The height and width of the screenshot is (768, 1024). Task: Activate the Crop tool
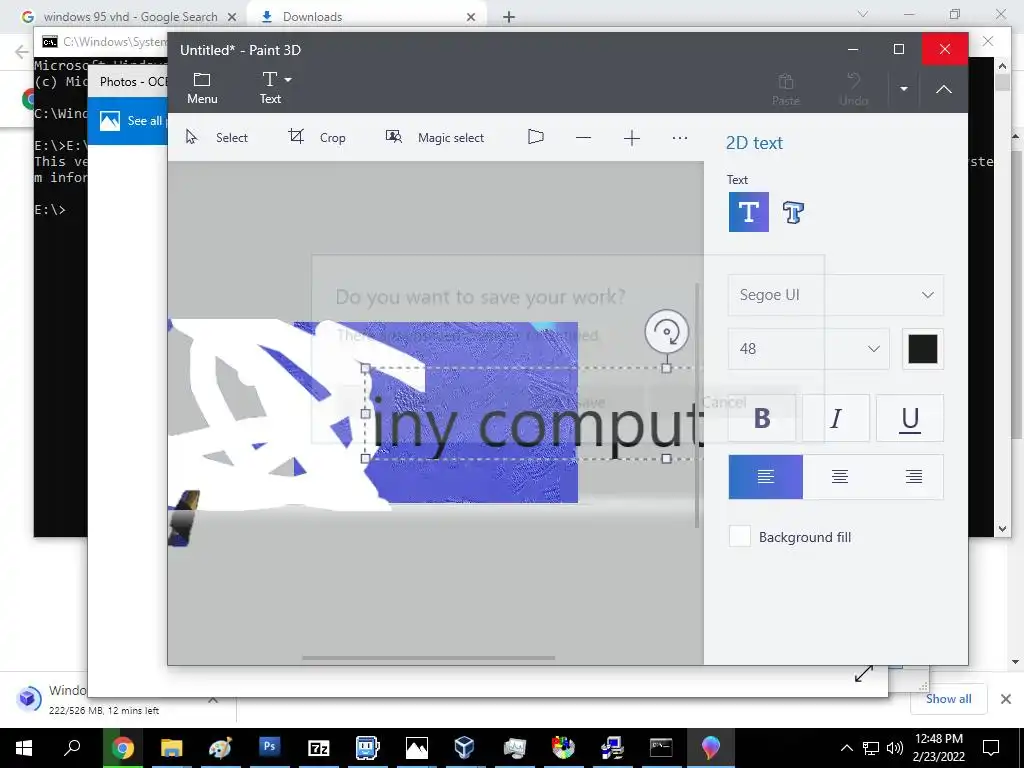tap(317, 137)
